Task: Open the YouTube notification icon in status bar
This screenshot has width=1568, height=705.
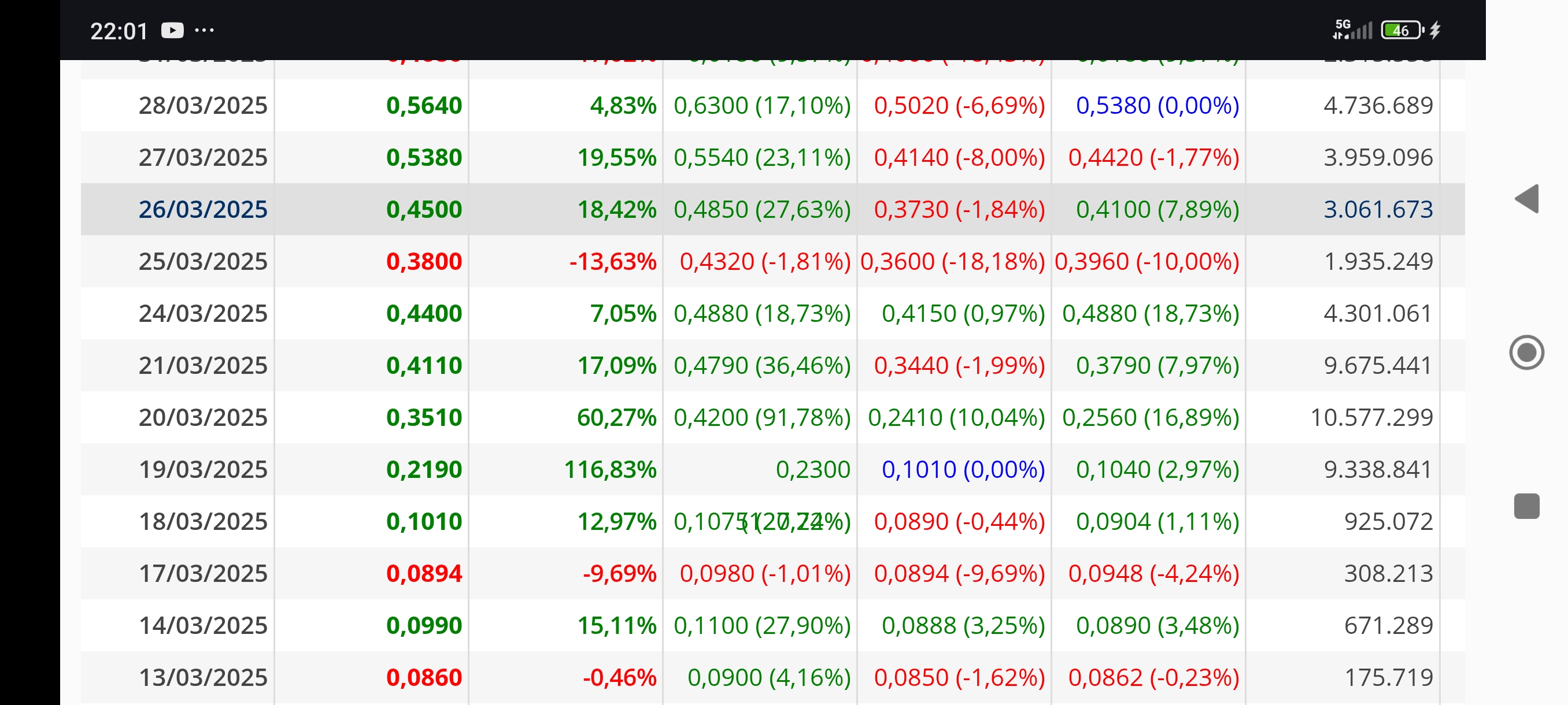Action: pos(172,31)
